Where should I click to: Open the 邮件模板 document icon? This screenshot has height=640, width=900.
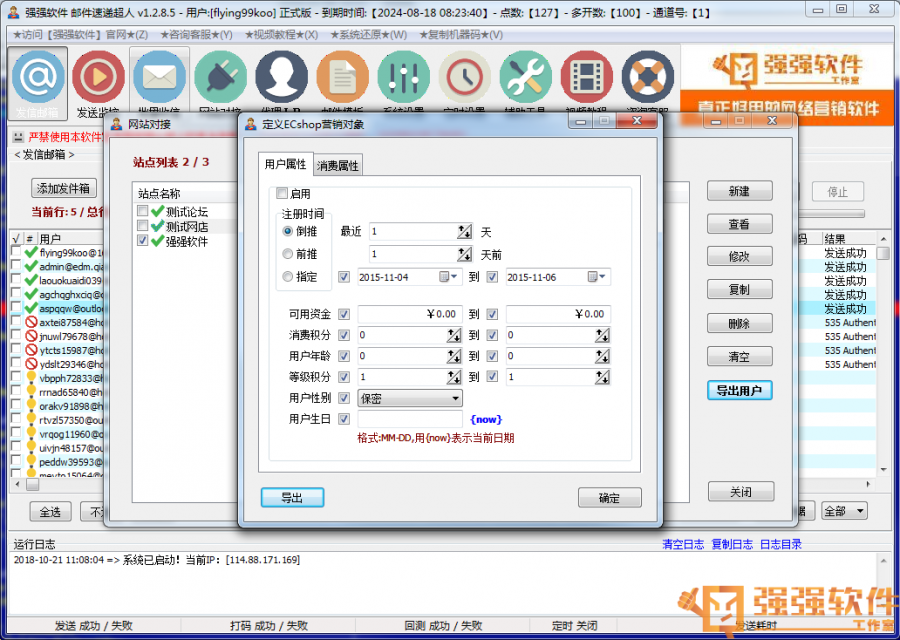tap(343, 77)
